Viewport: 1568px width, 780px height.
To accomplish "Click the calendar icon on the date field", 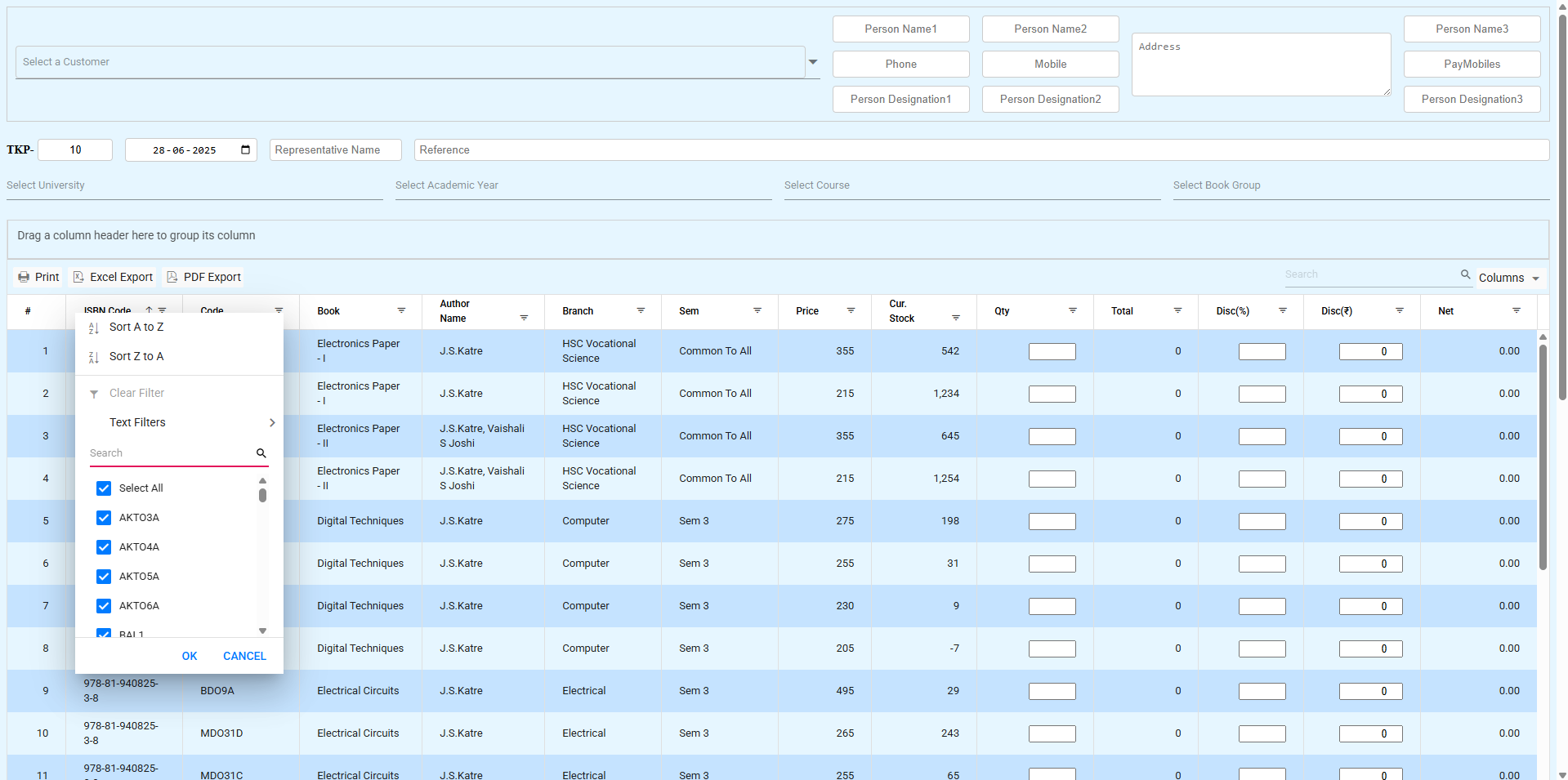I will (244, 149).
